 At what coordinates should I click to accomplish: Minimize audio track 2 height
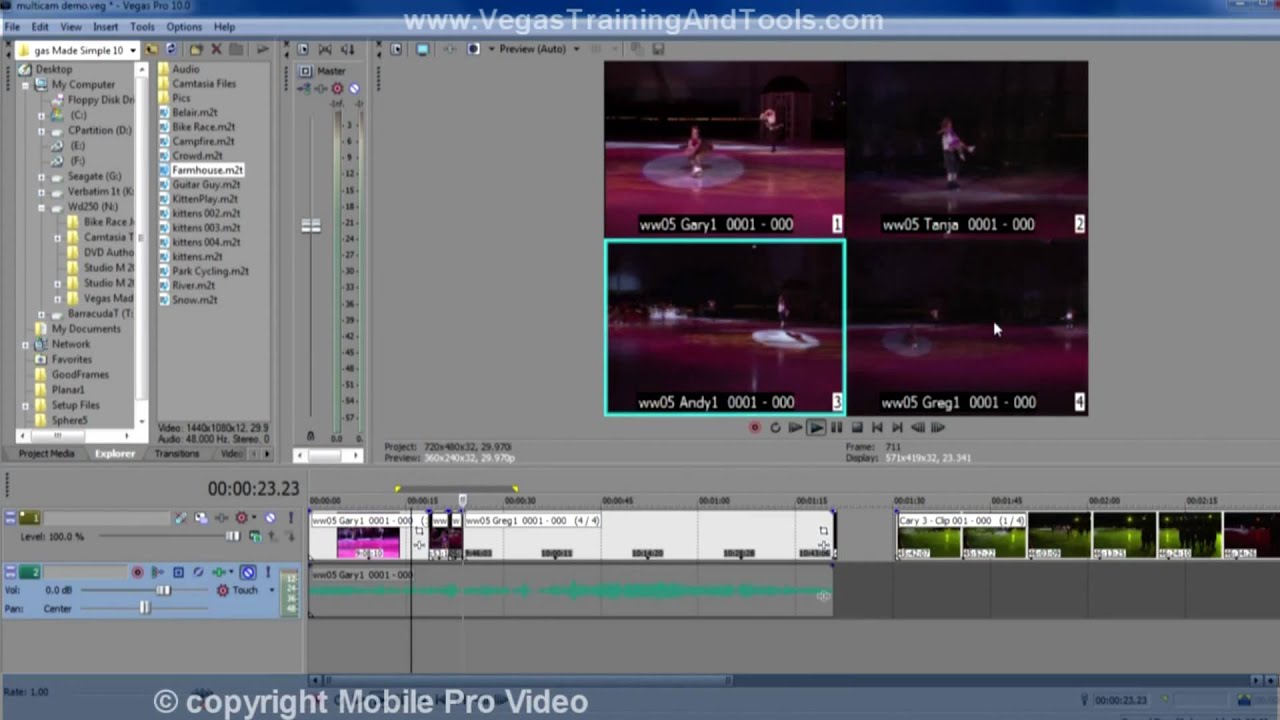pos(10,569)
